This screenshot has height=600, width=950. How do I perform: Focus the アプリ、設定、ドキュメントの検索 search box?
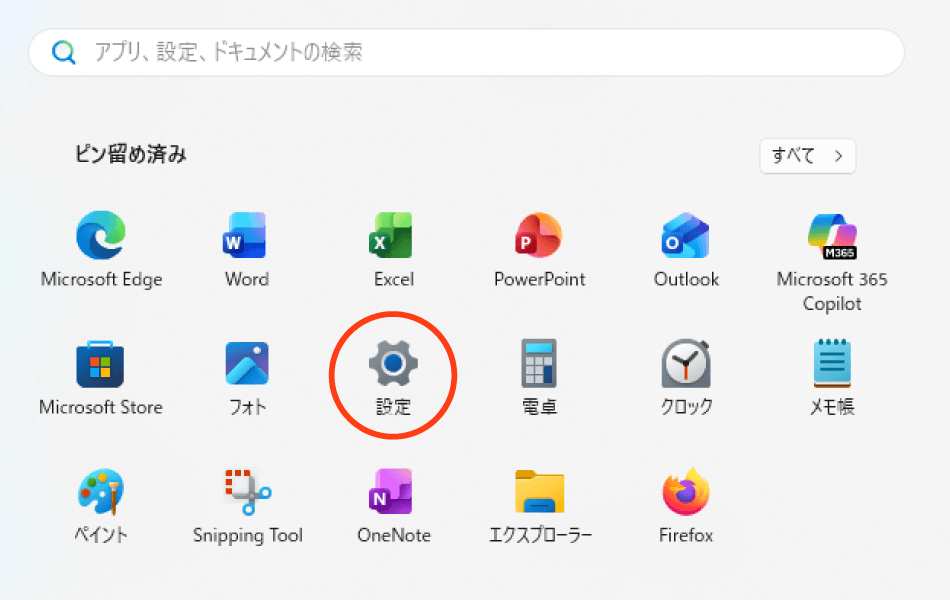[x=467, y=52]
